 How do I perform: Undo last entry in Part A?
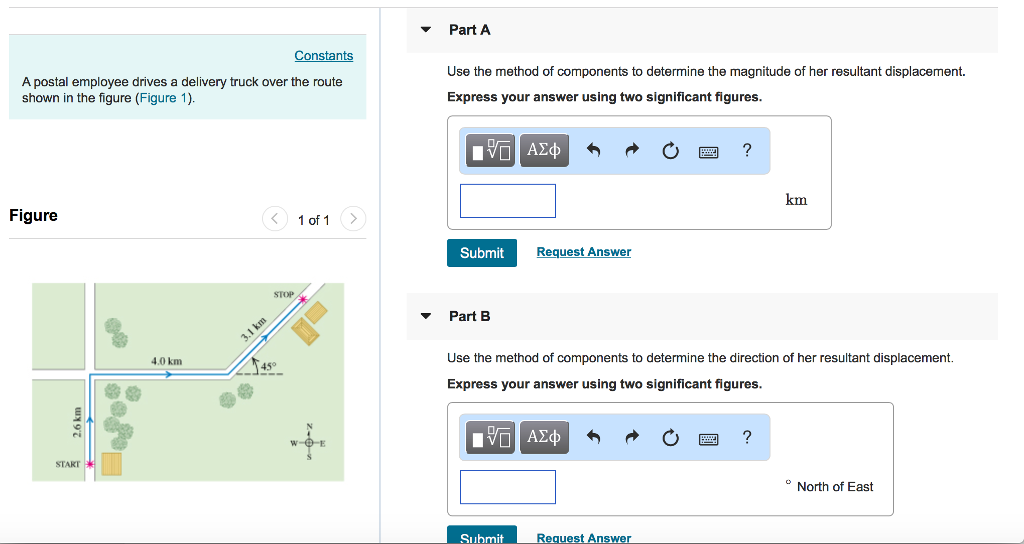pos(593,151)
